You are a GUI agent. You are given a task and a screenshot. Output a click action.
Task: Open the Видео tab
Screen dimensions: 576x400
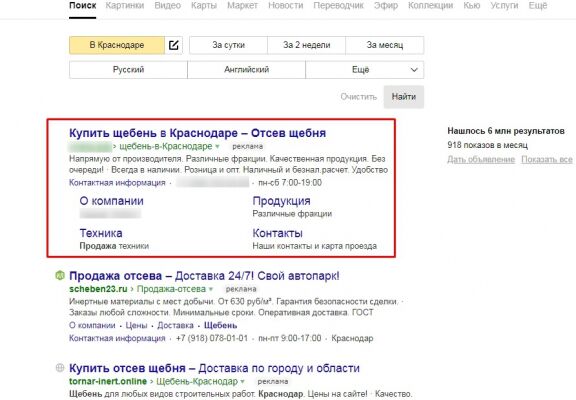tap(168, 6)
